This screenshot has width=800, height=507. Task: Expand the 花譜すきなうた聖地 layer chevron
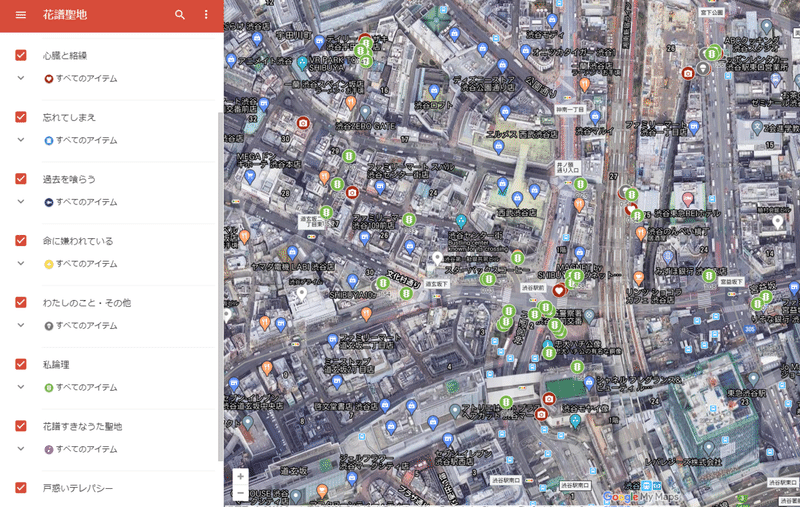click(x=20, y=448)
